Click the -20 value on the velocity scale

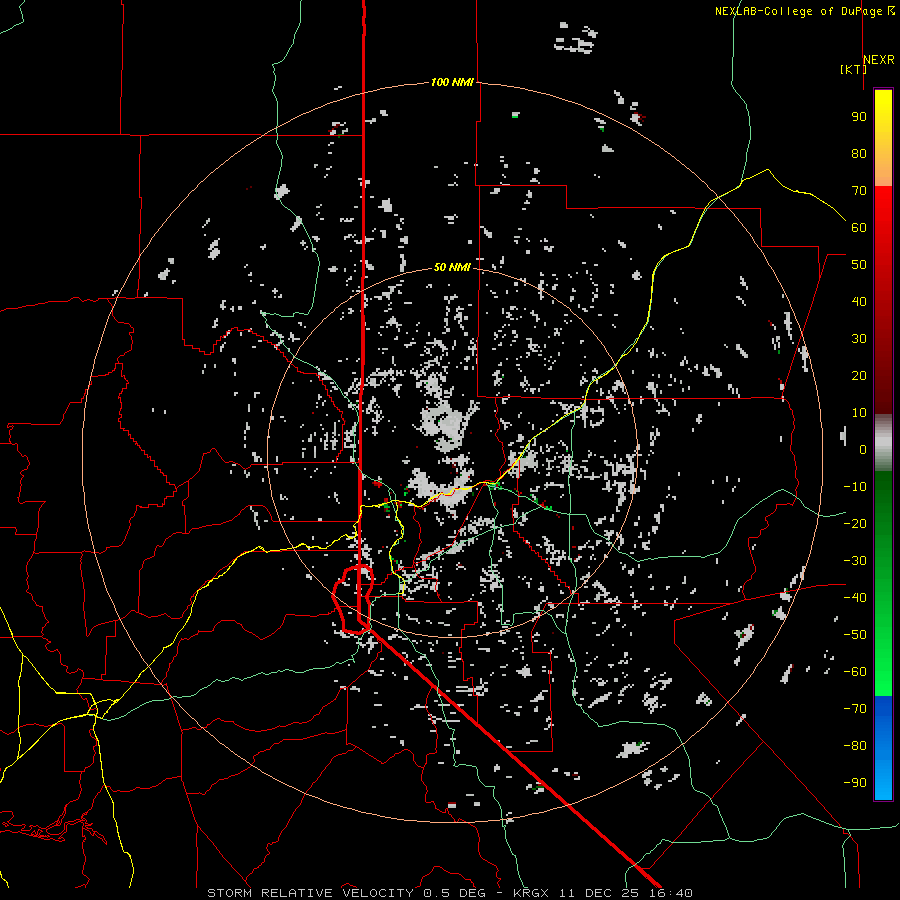click(855, 524)
